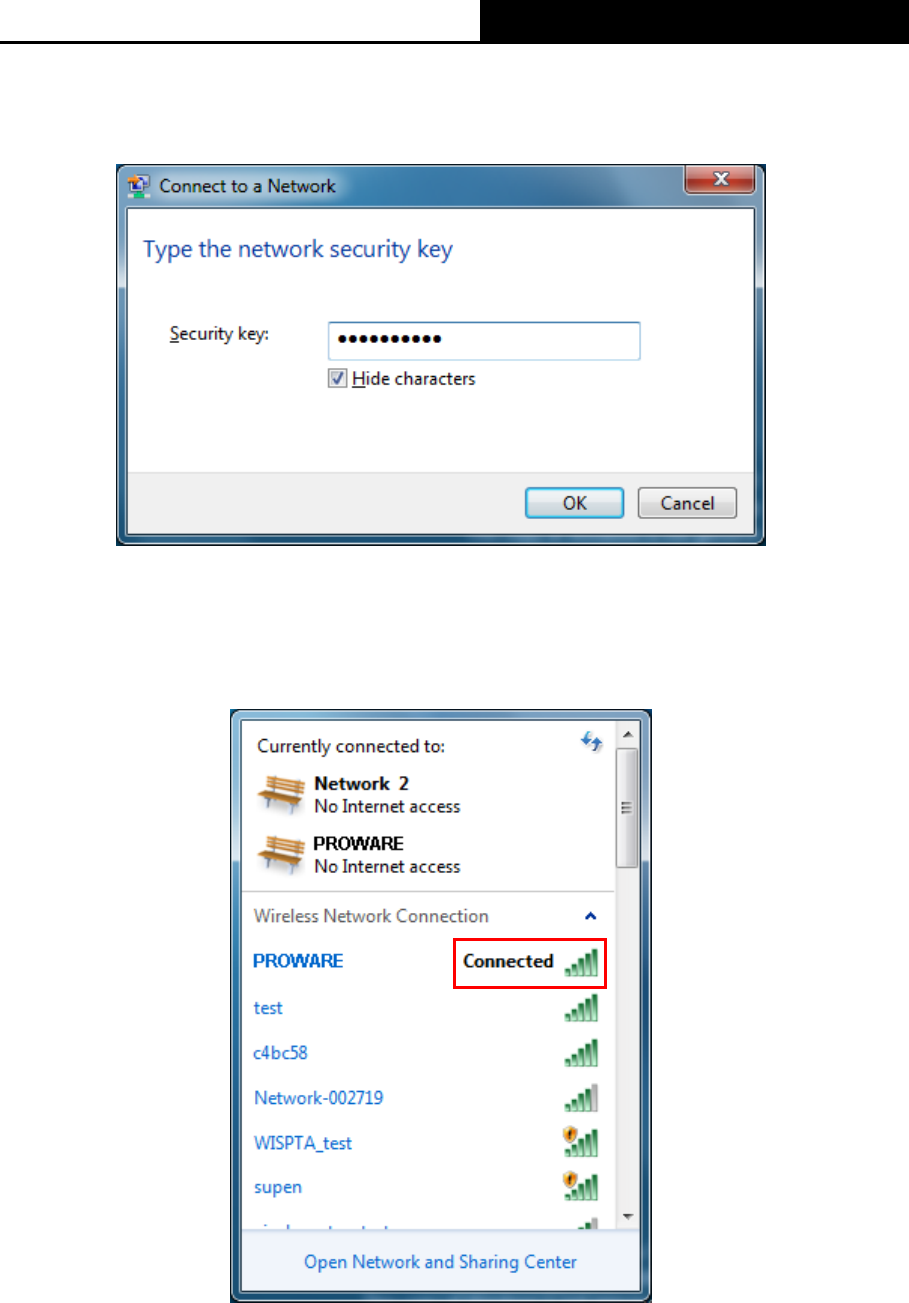Click the shielded signal icon for supen
909x1303 pixels.
582,1187
